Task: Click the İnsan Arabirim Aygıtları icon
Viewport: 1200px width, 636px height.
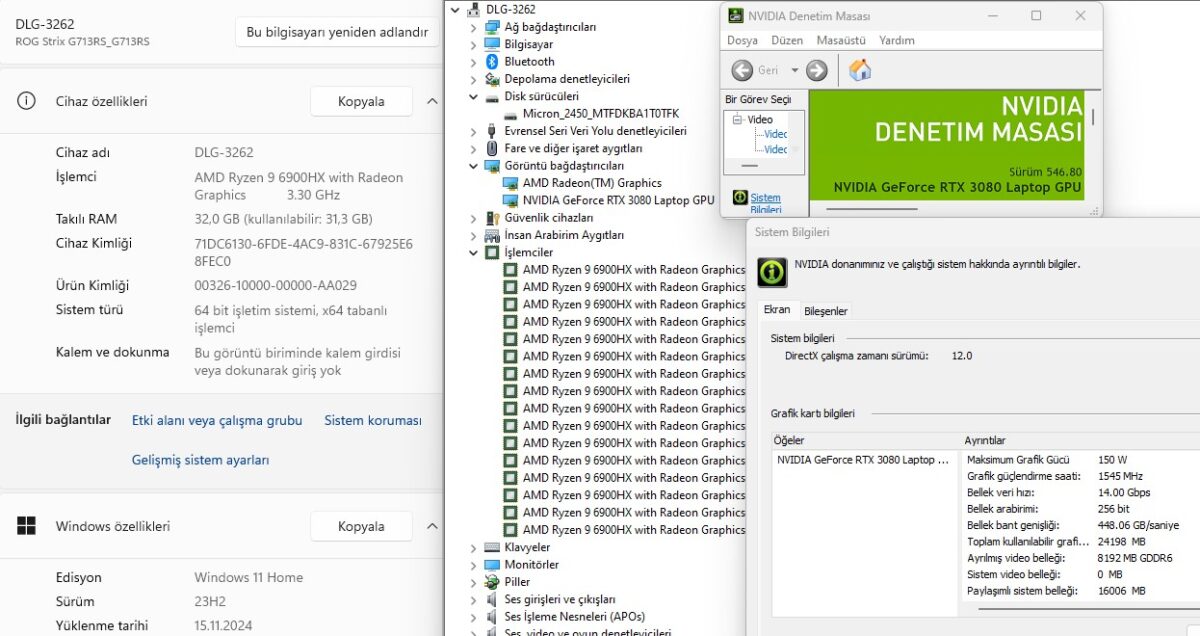Action: pos(492,235)
